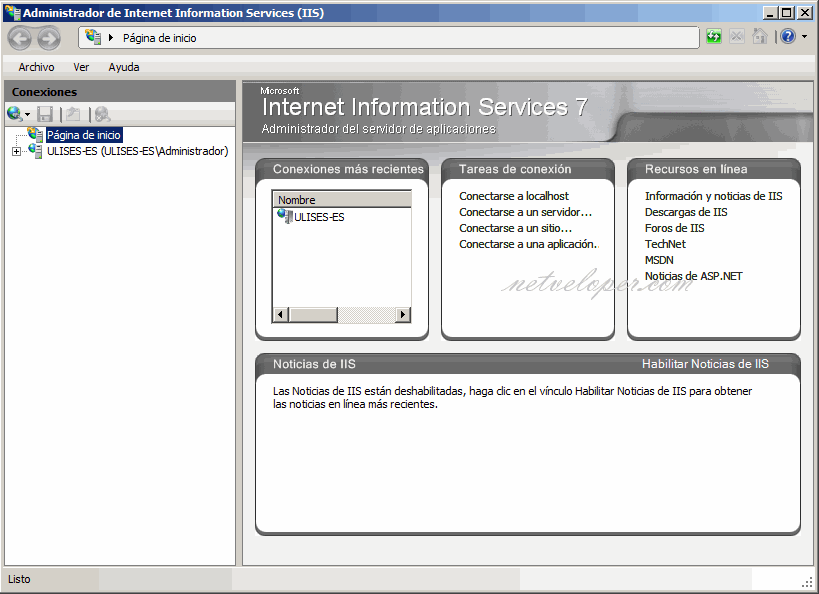
Task: Click the address bar server icon
Action: click(x=93, y=37)
